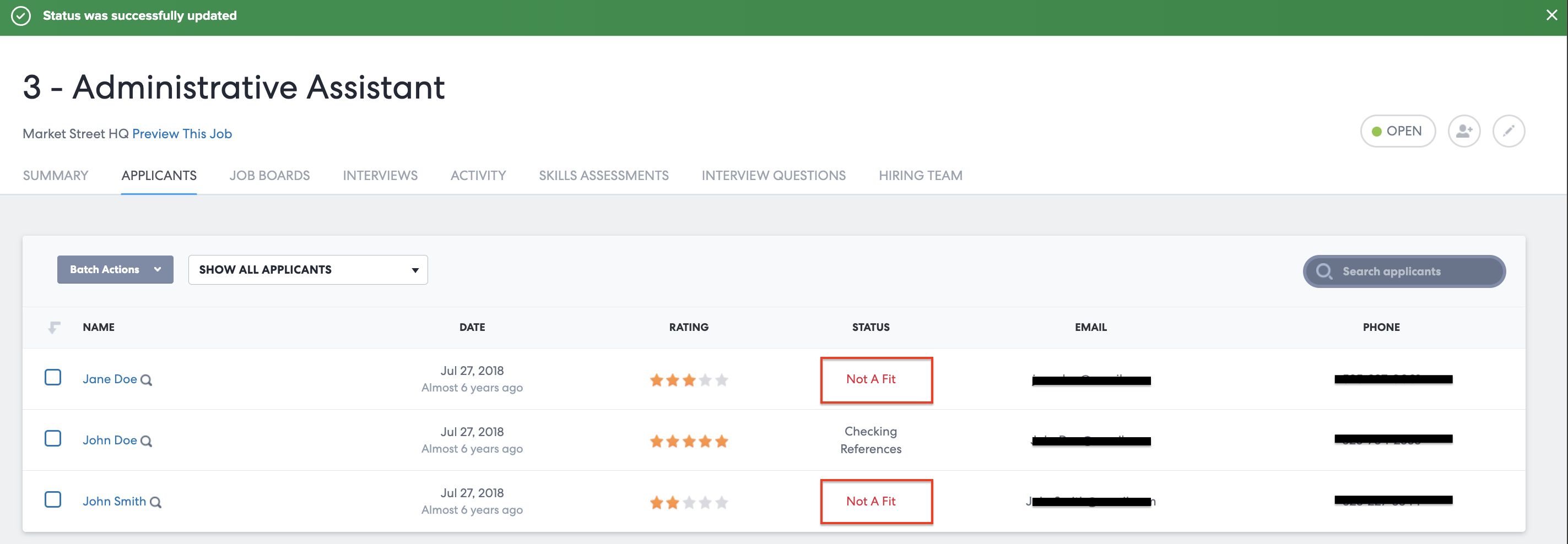Click magnifier preview icon beside John Doe
1568x544 pixels.
click(x=146, y=441)
